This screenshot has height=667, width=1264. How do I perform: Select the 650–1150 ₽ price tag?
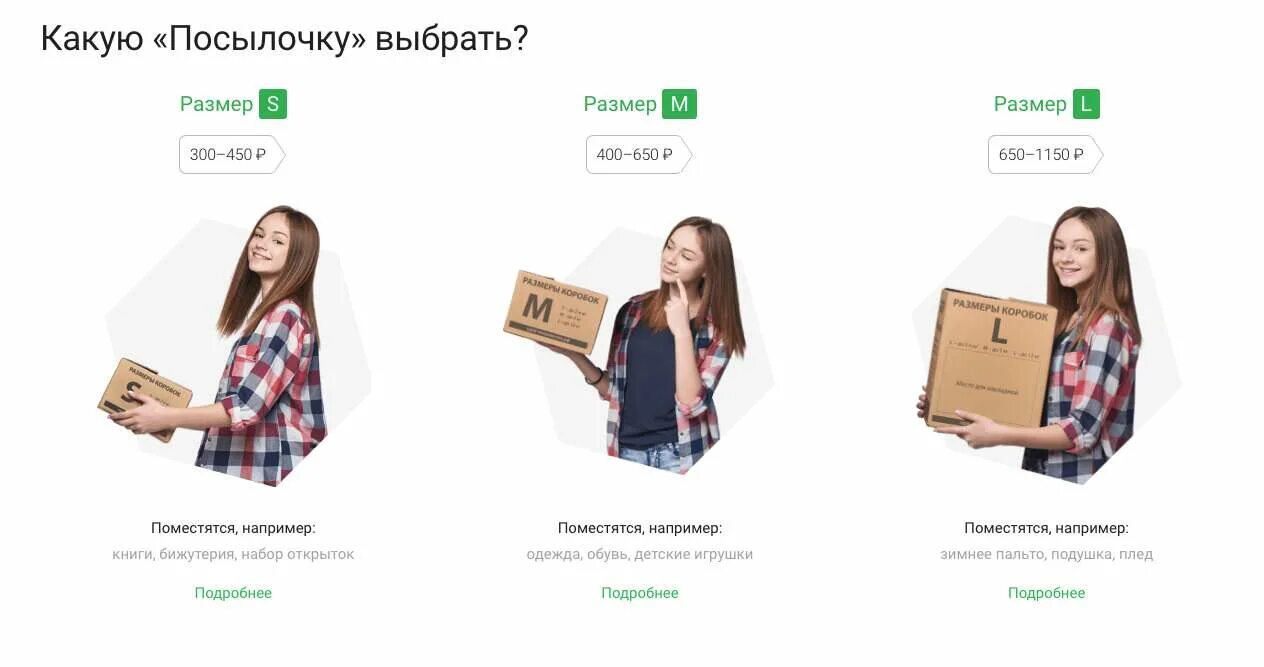[1046, 155]
